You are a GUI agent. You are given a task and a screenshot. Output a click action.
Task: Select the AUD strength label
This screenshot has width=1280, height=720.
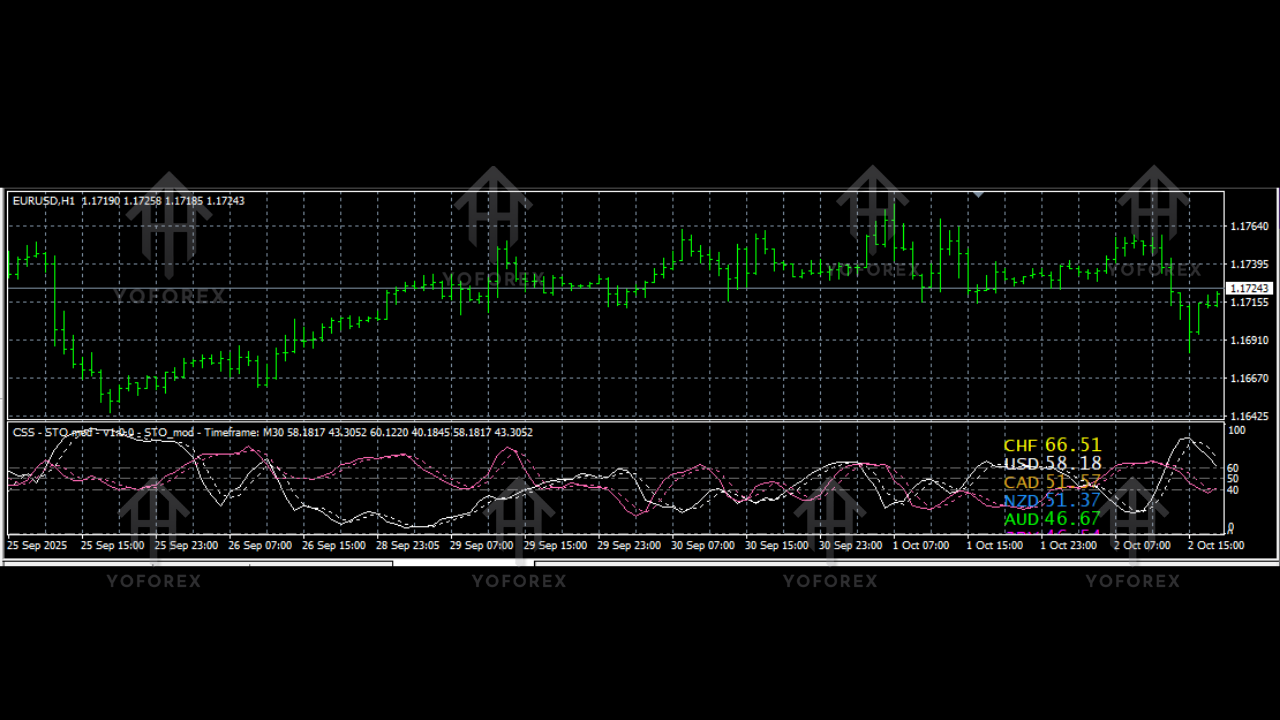click(1052, 518)
